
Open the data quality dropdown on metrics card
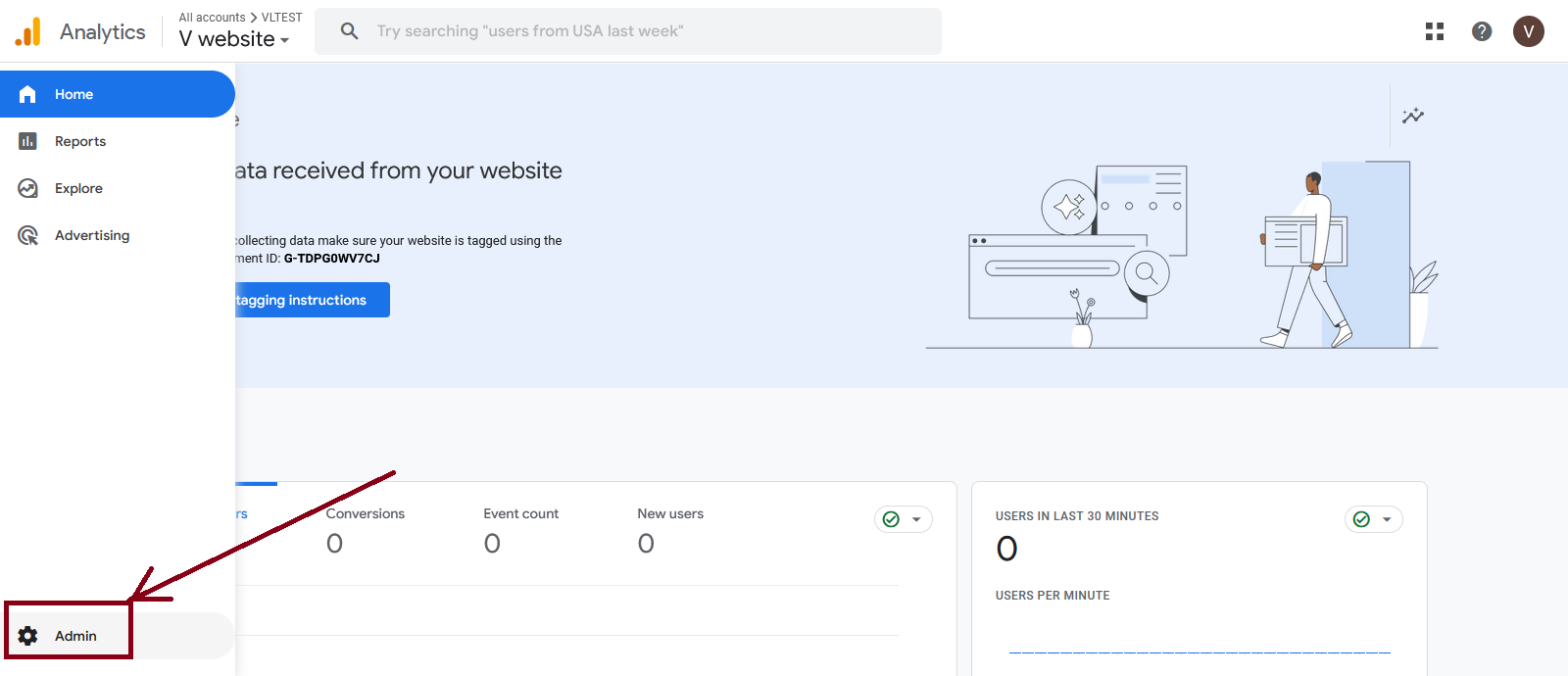click(903, 519)
